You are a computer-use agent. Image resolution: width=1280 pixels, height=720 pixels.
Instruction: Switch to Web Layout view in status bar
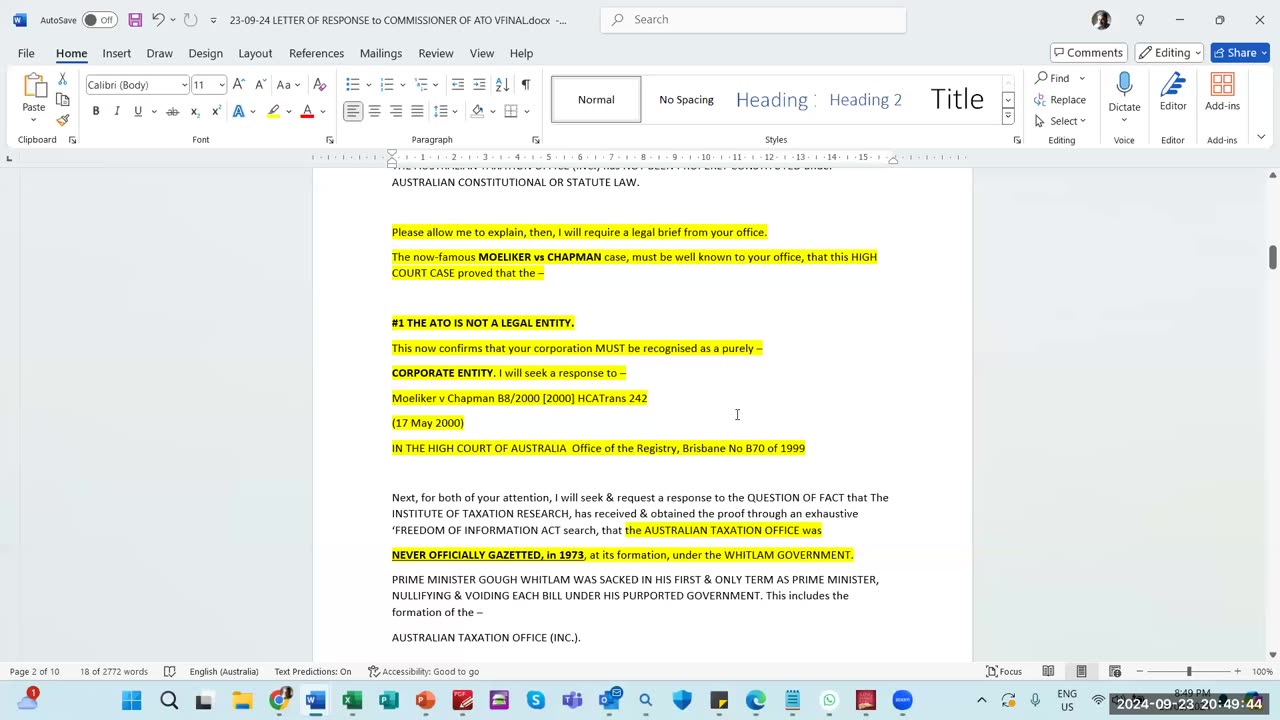[1115, 671]
